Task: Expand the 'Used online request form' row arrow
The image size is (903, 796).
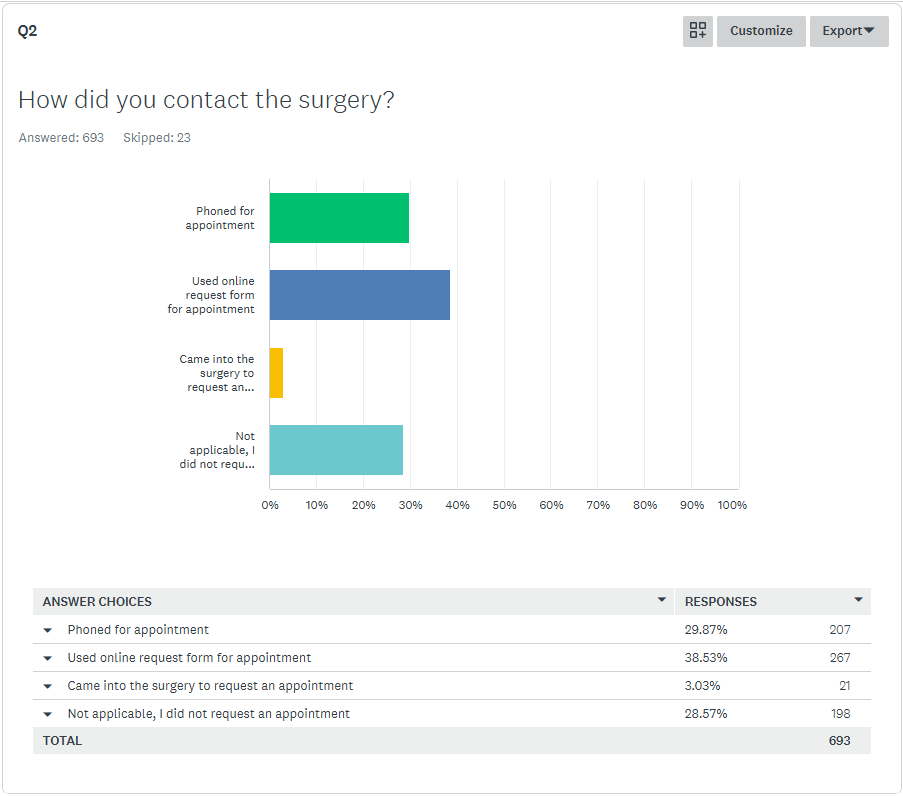Action: pyautogui.click(x=47, y=658)
